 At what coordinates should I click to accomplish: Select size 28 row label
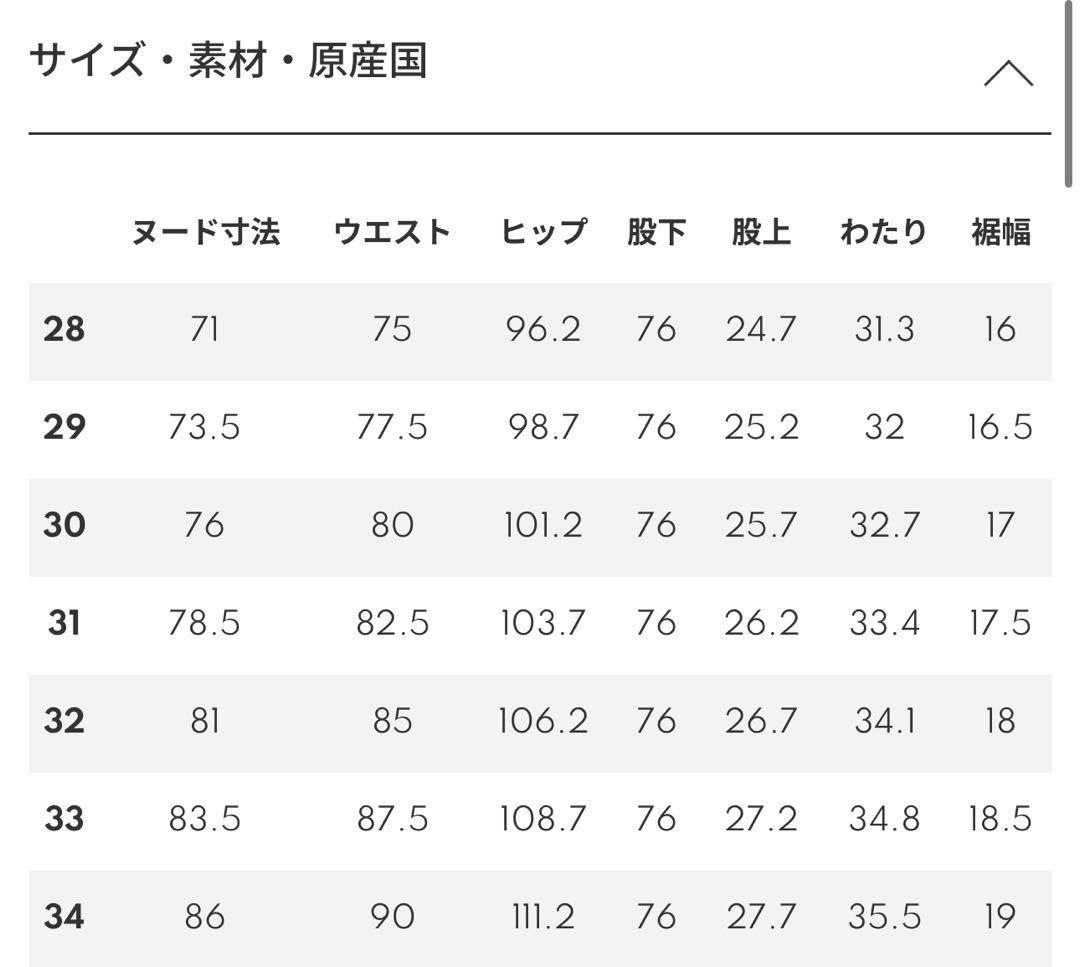pyautogui.click(x=63, y=328)
